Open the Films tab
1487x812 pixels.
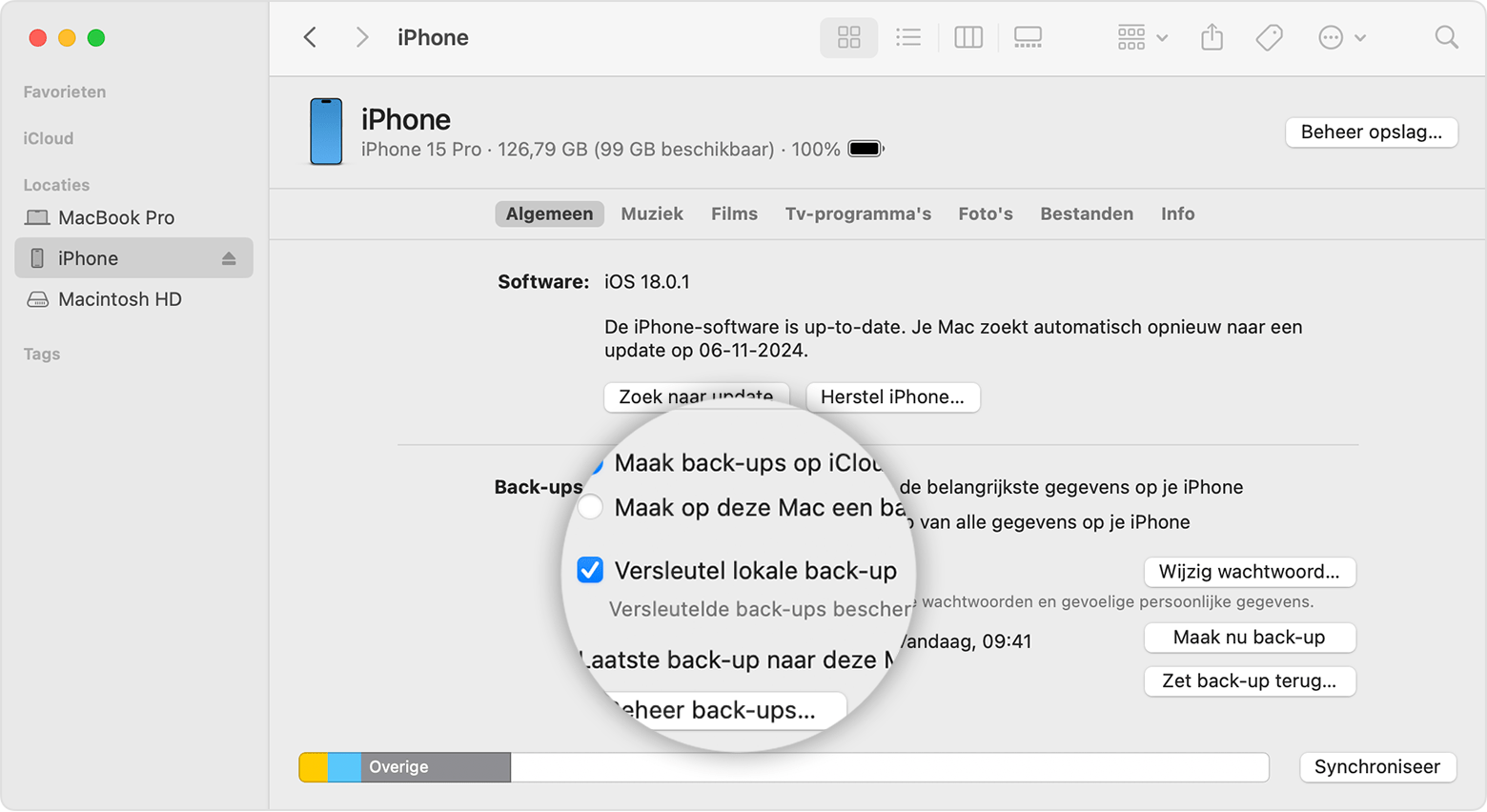click(734, 213)
